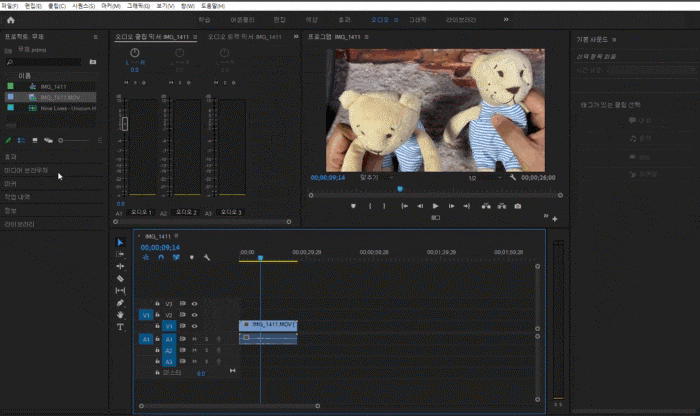700x416 pixels.
Task: Open the Fit zoom level dropdown
Action: (x=377, y=178)
